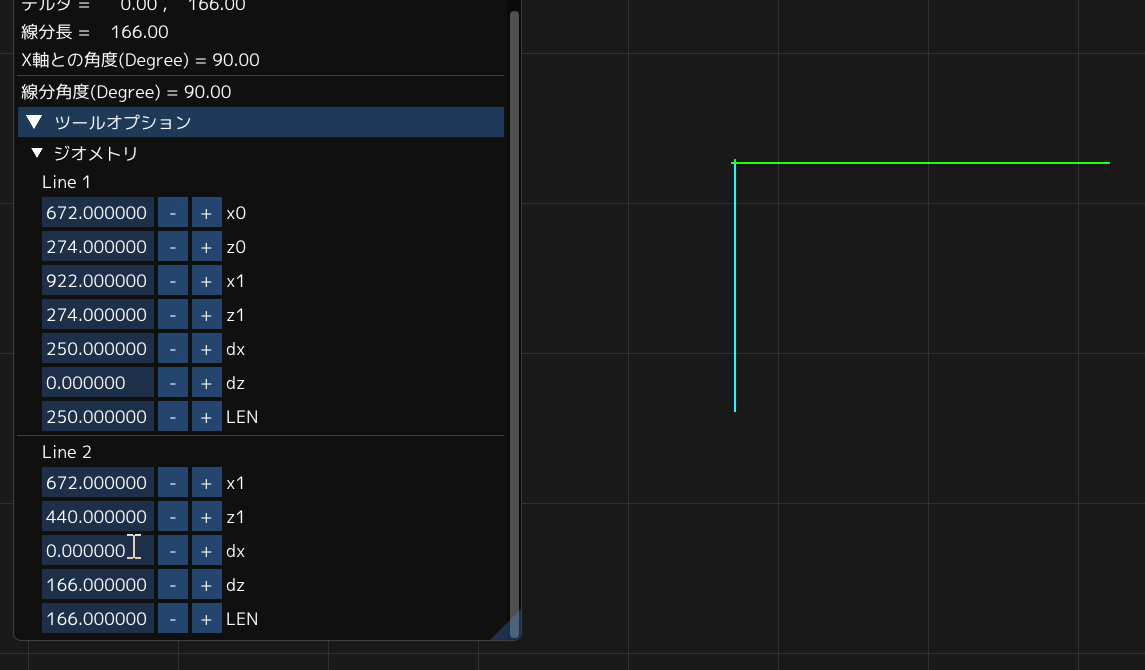Image resolution: width=1145 pixels, height=670 pixels.
Task: Edit the Line 1 LEN input field
Action: [98, 417]
